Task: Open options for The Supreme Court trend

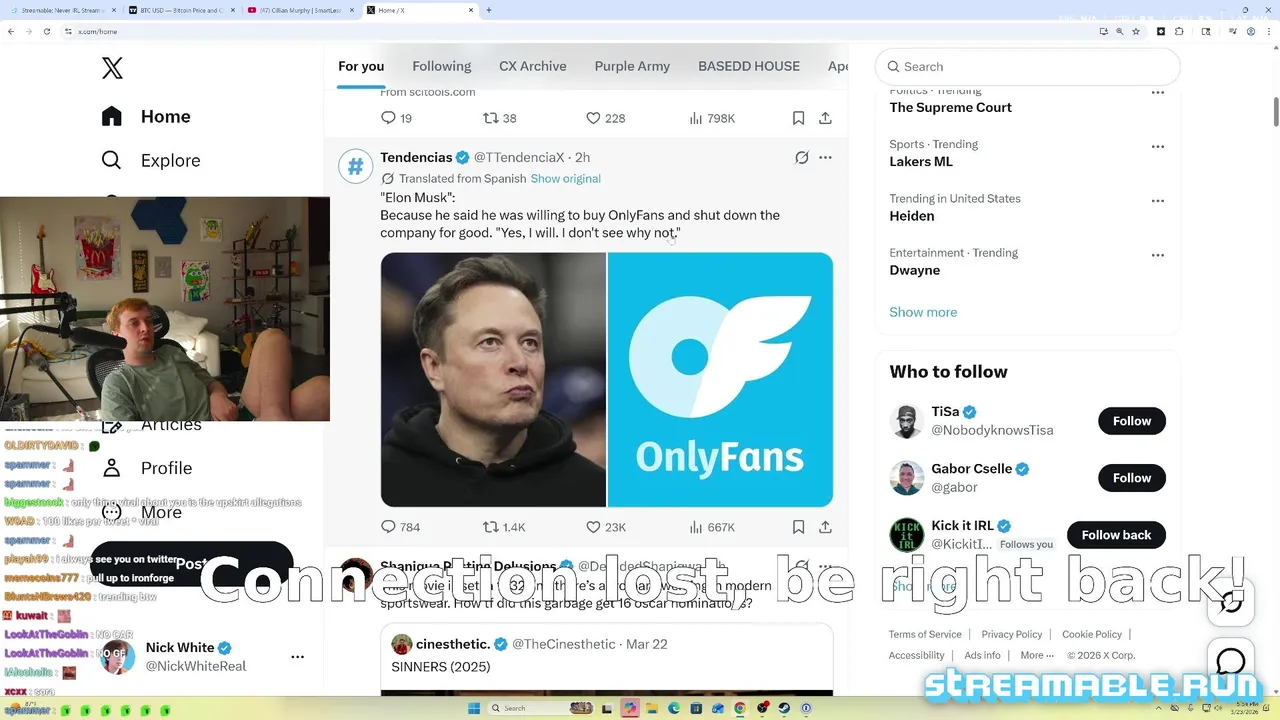Action: 1157,92
